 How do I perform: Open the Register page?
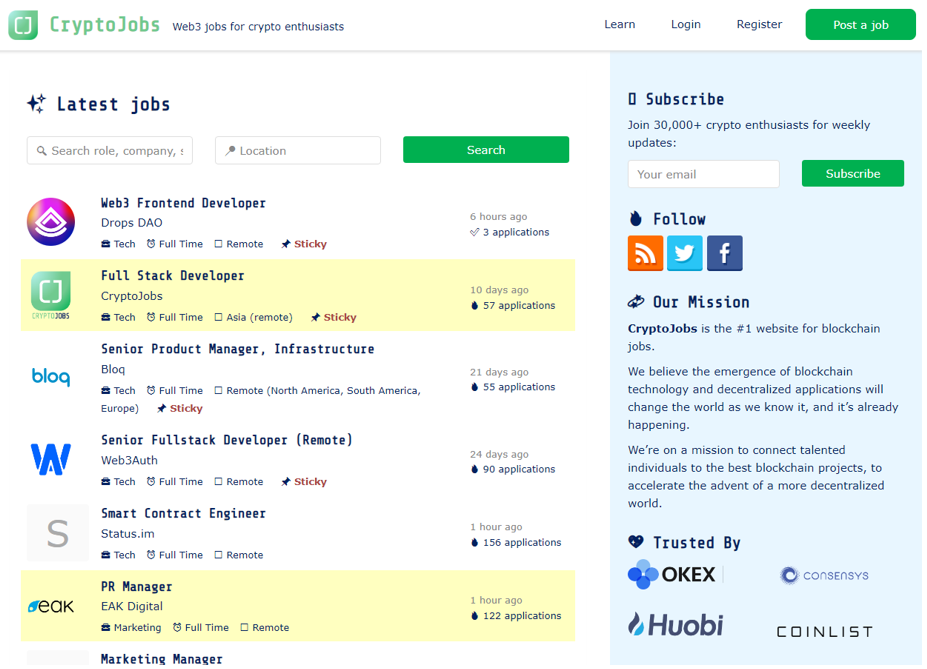coord(759,24)
